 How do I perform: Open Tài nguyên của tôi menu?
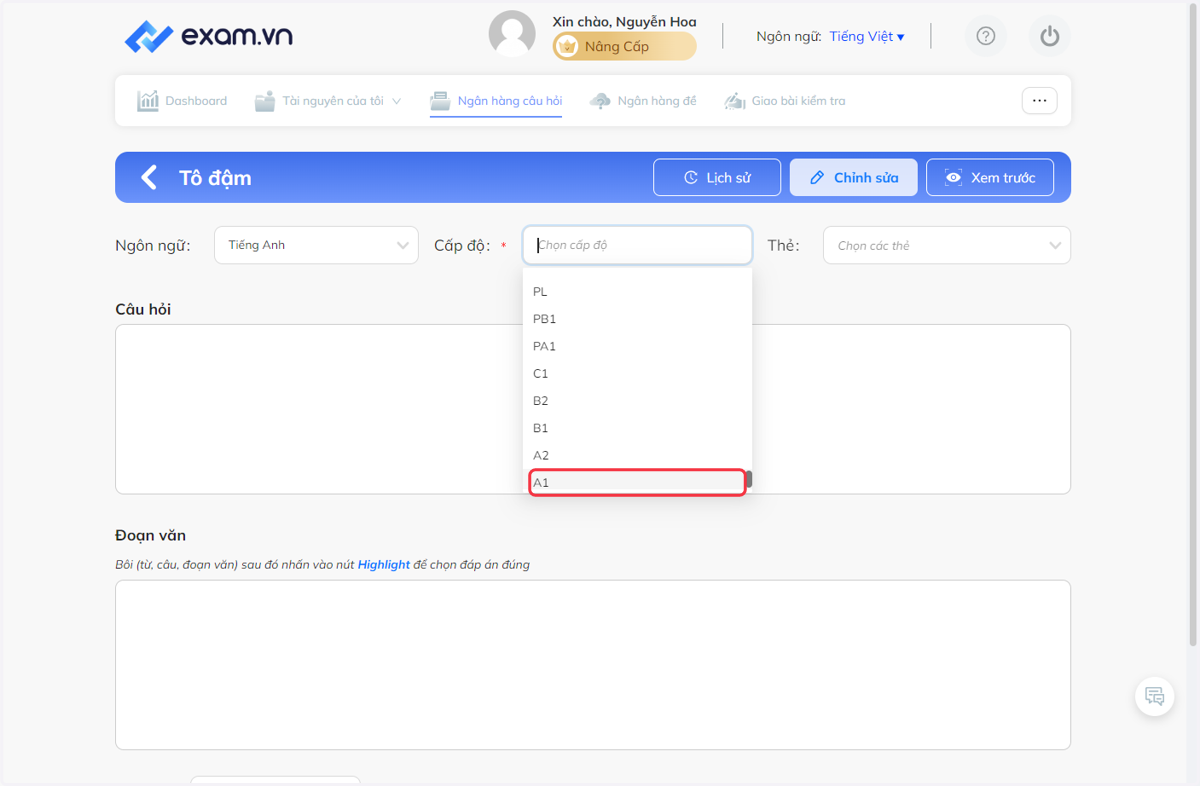328,101
